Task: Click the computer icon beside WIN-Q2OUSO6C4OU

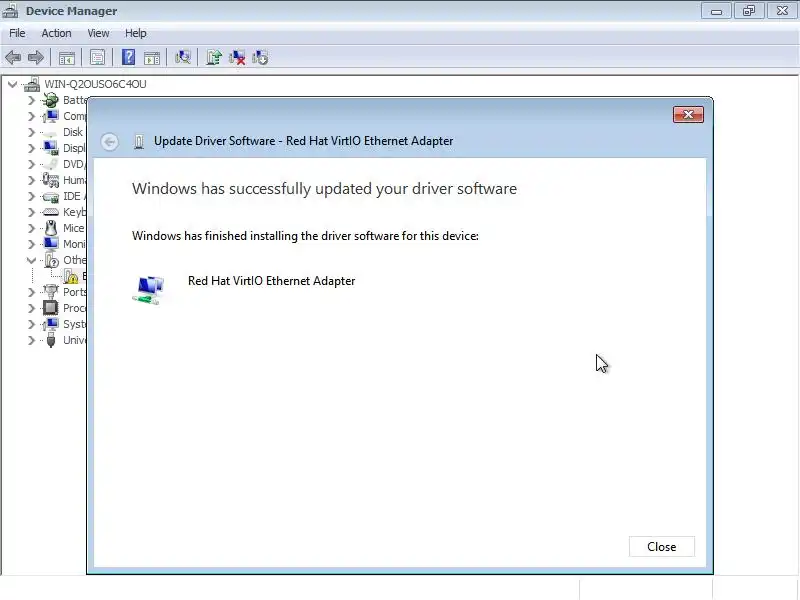Action: point(32,84)
